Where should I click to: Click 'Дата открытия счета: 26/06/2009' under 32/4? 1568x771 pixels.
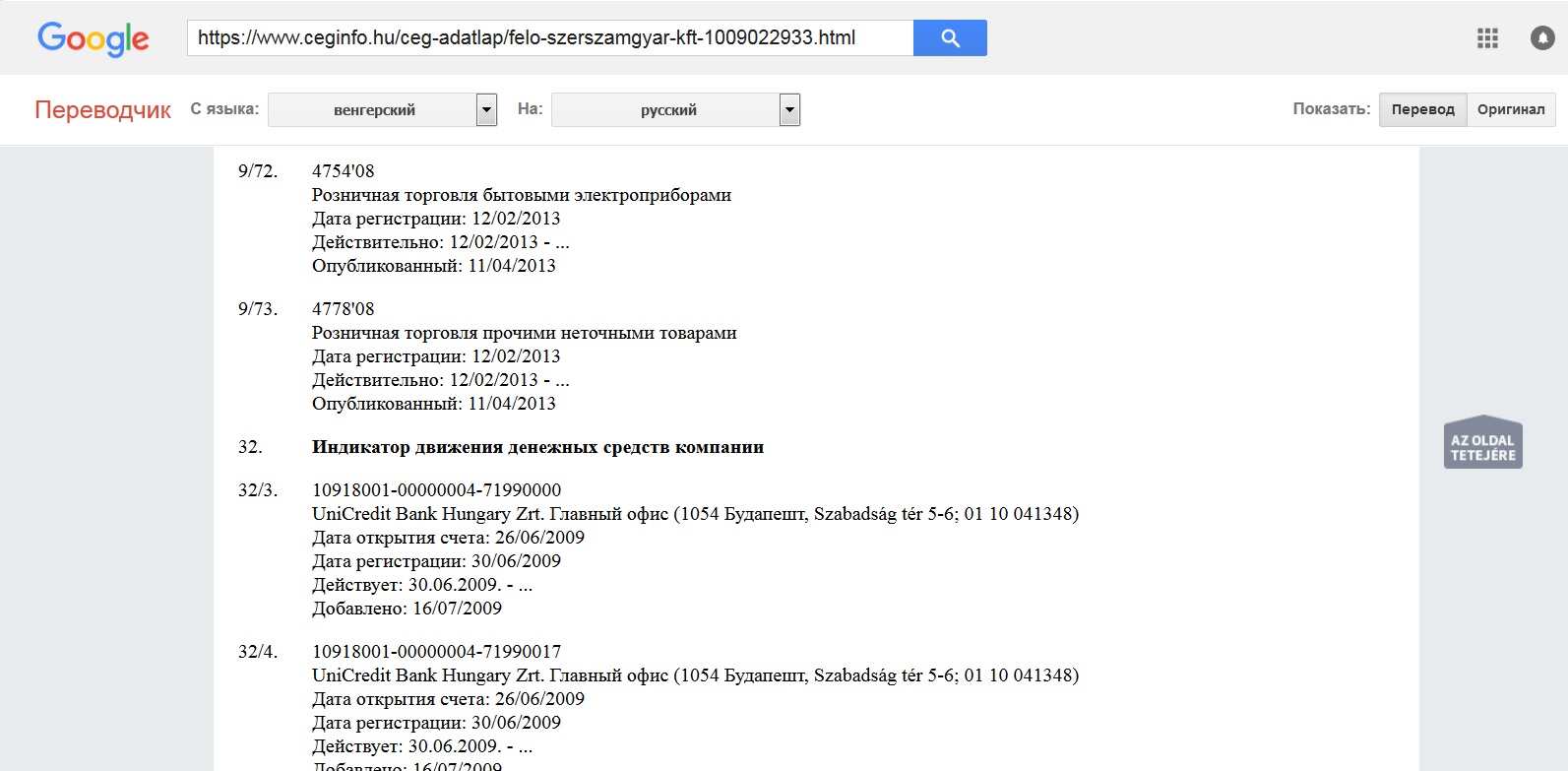click(x=448, y=699)
